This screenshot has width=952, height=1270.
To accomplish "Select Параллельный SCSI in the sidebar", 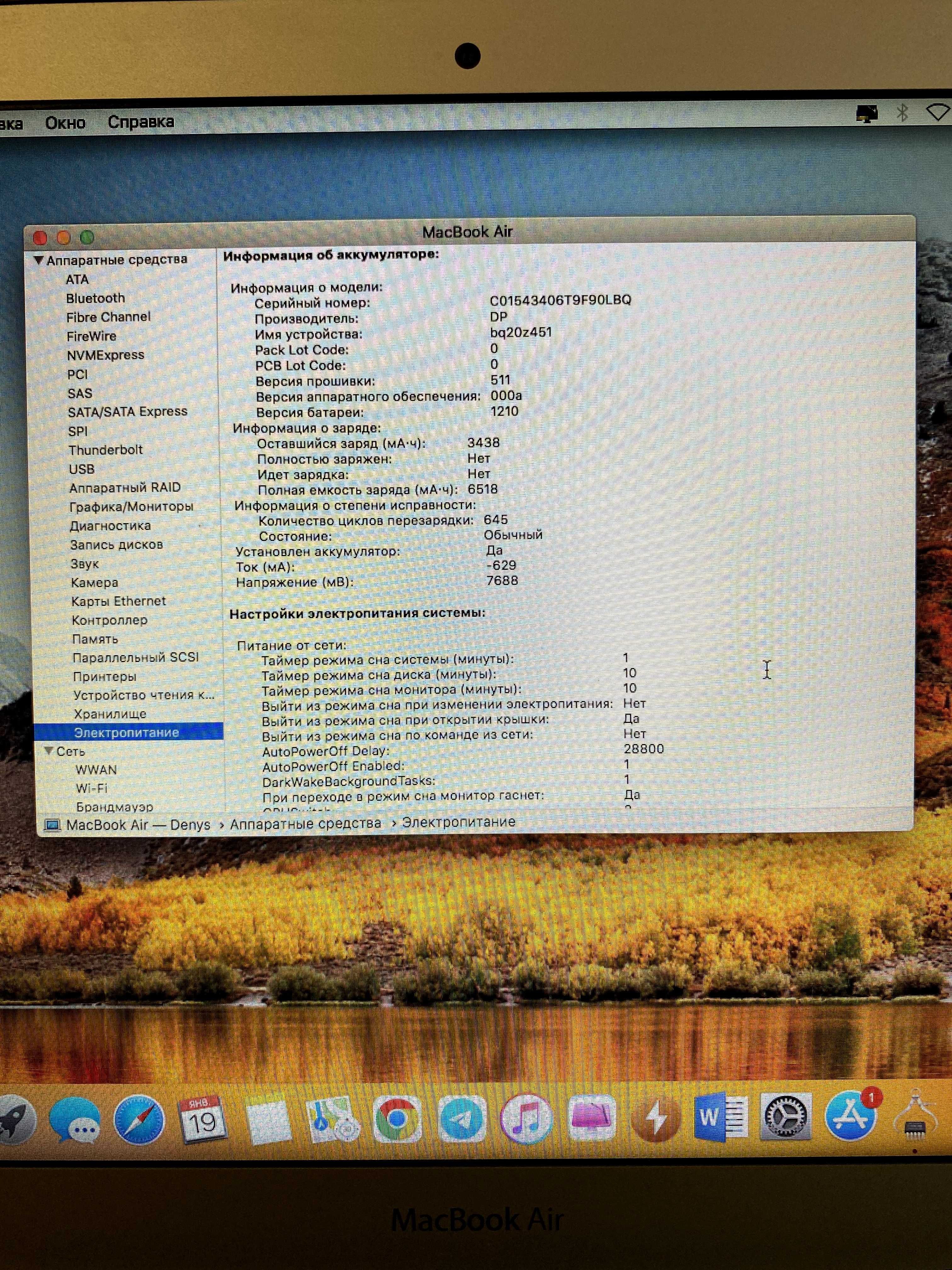I will [x=136, y=657].
